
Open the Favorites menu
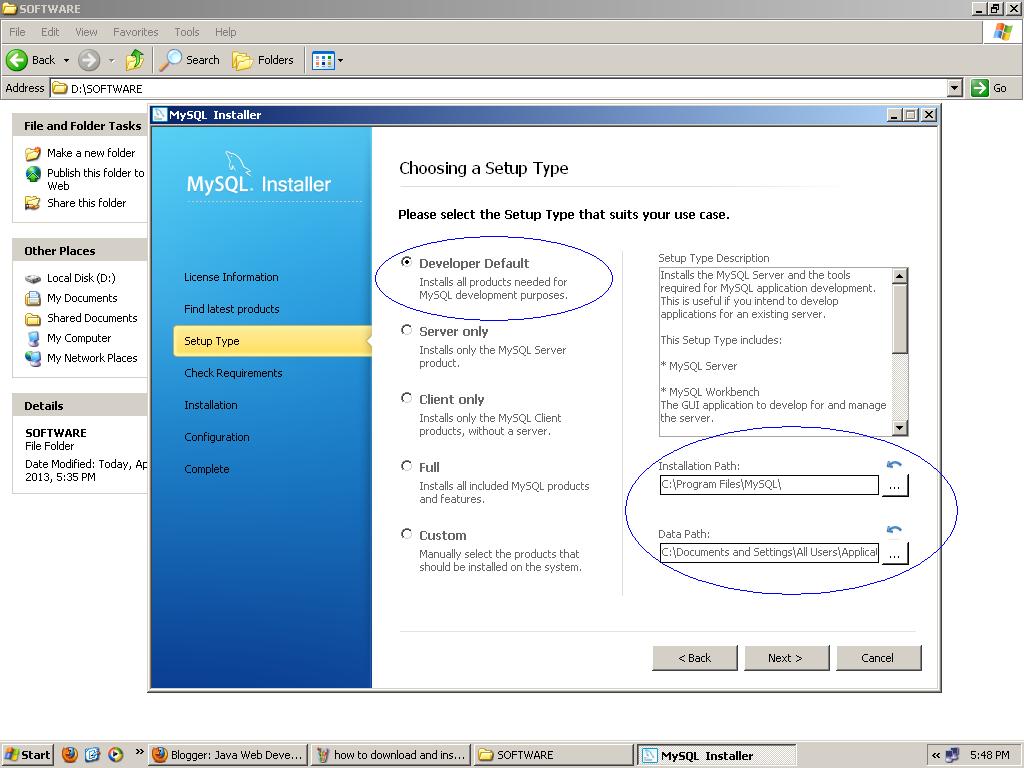(135, 31)
